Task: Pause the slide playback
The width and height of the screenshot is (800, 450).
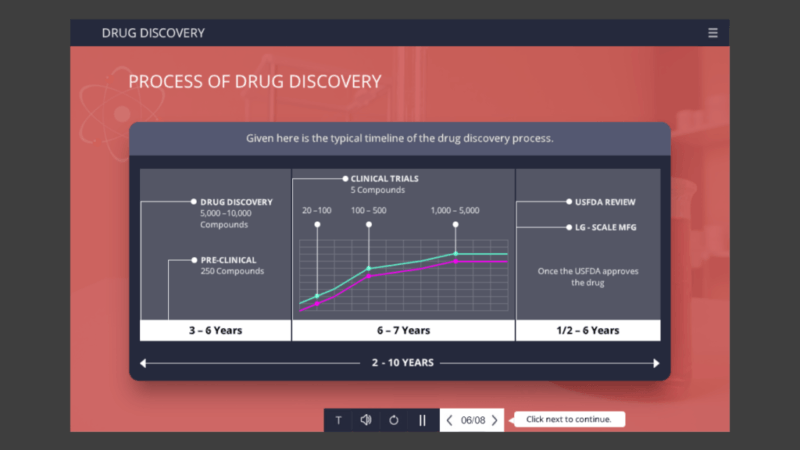Action: click(x=422, y=420)
